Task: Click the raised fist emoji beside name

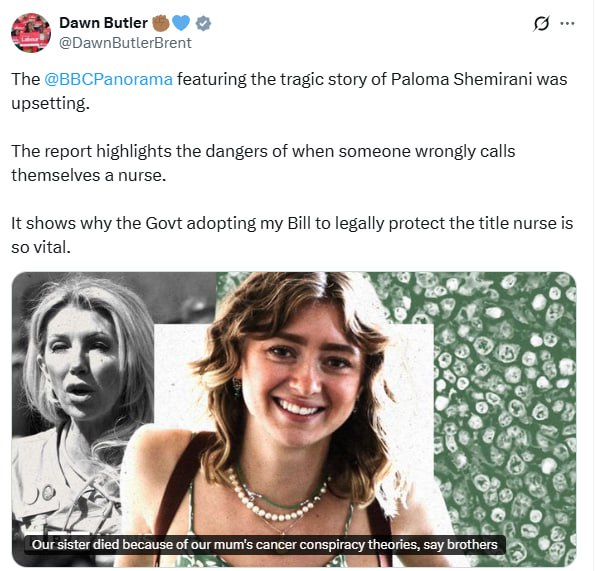Action: point(160,23)
